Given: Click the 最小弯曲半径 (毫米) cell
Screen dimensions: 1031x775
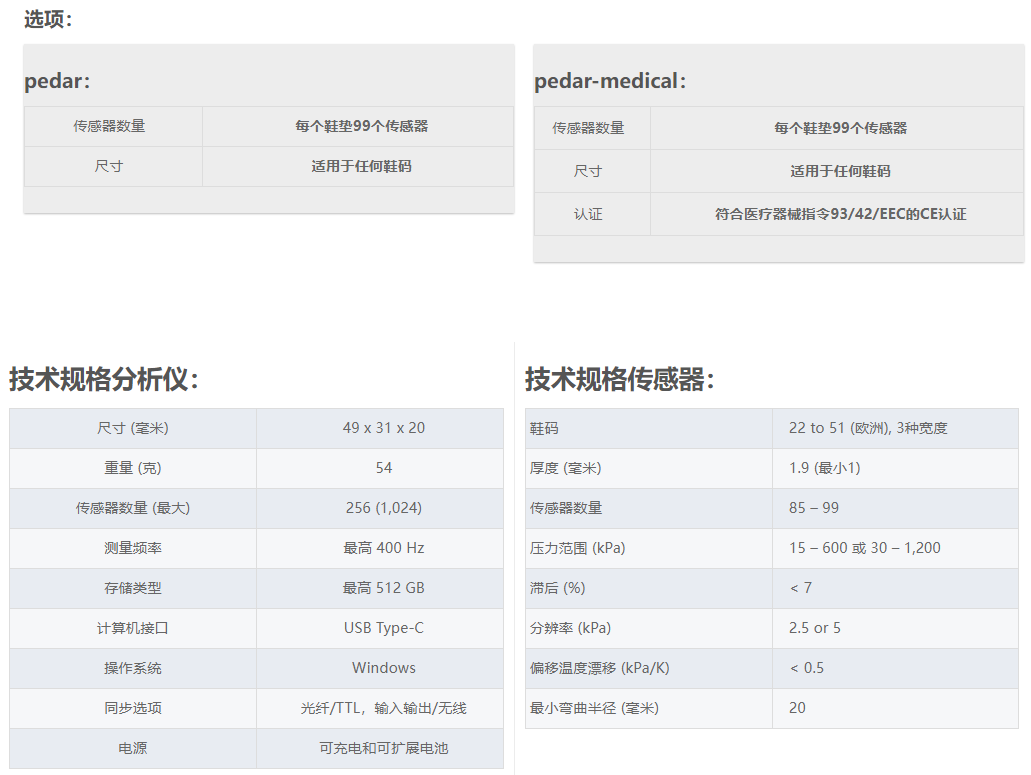Looking at the screenshot, I should coord(649,709).
